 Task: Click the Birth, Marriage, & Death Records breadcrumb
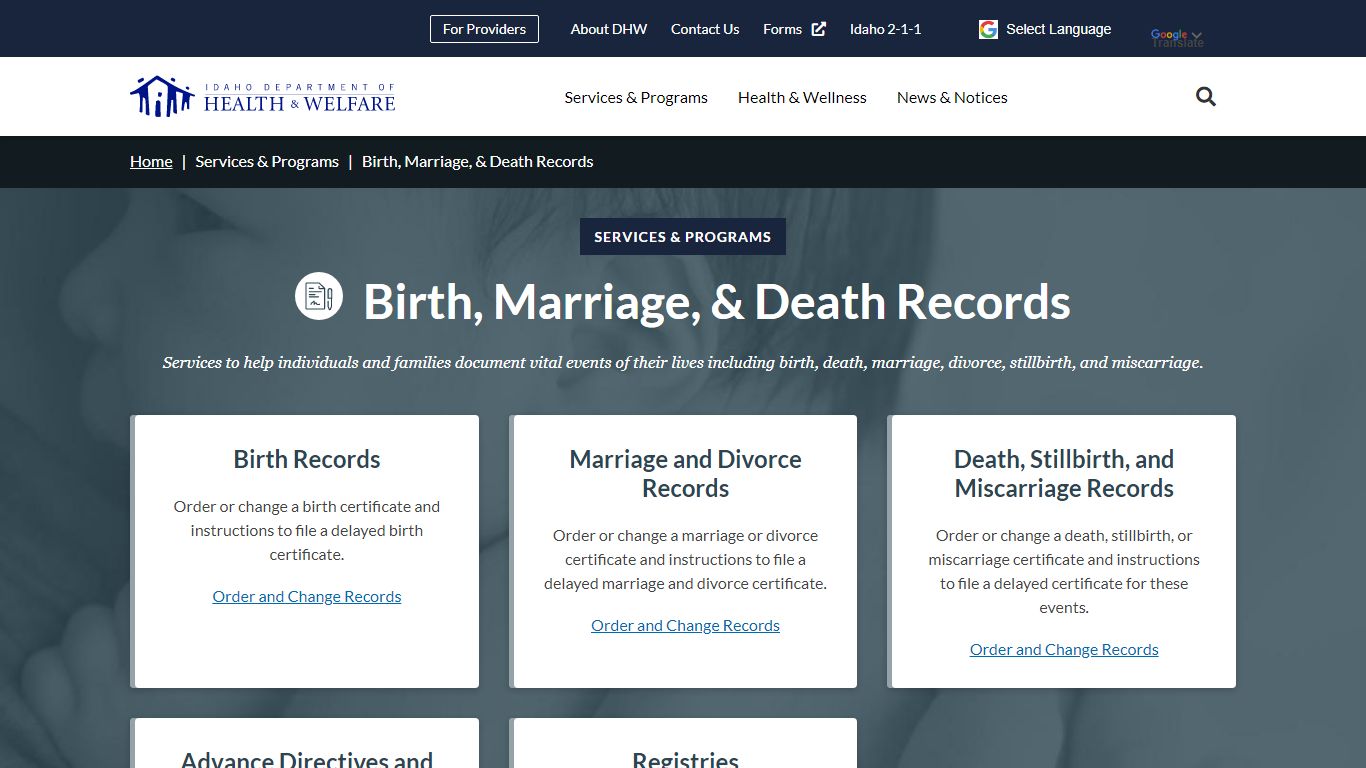478,161
